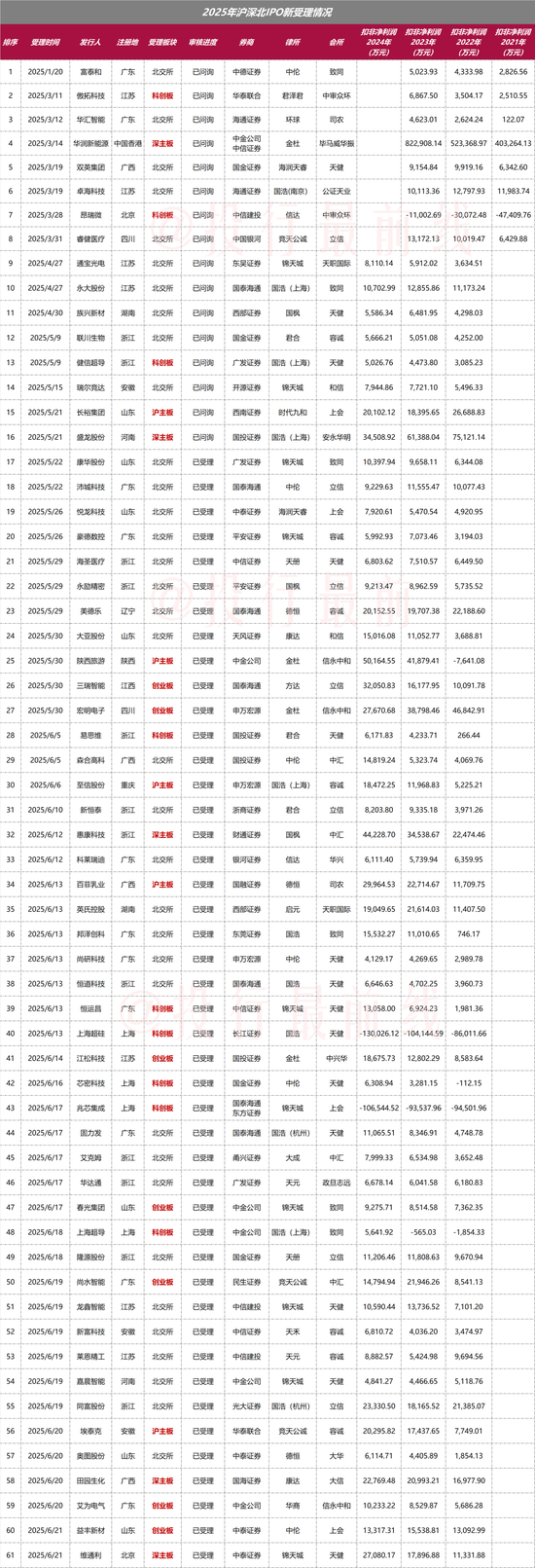Image resolution: width=535 pixels, height=1568 pixels.
Task: Click date cell 2025/1/20
Action: (x=45, y=72)
